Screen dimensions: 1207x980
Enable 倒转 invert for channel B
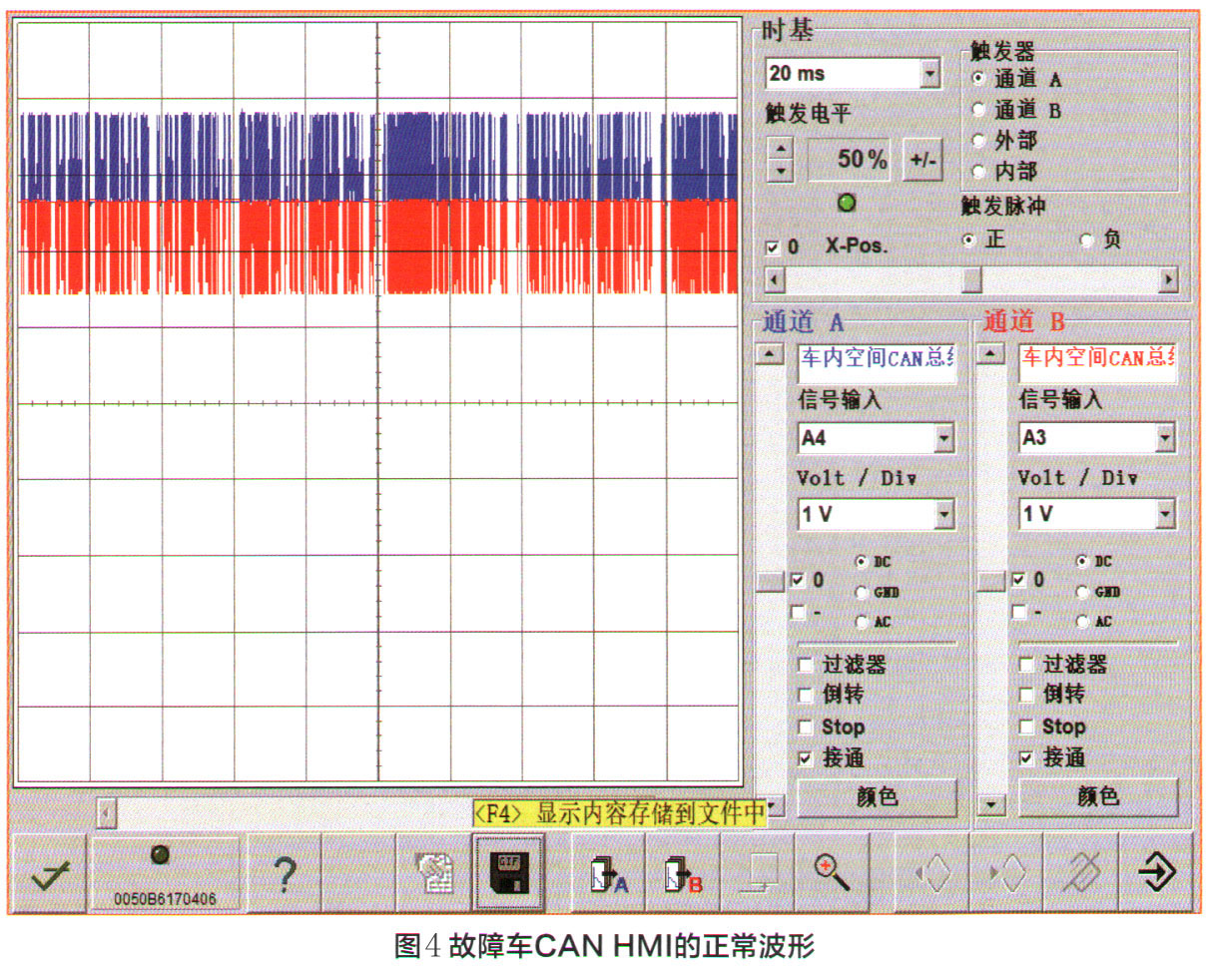[x=1026, y=695]
